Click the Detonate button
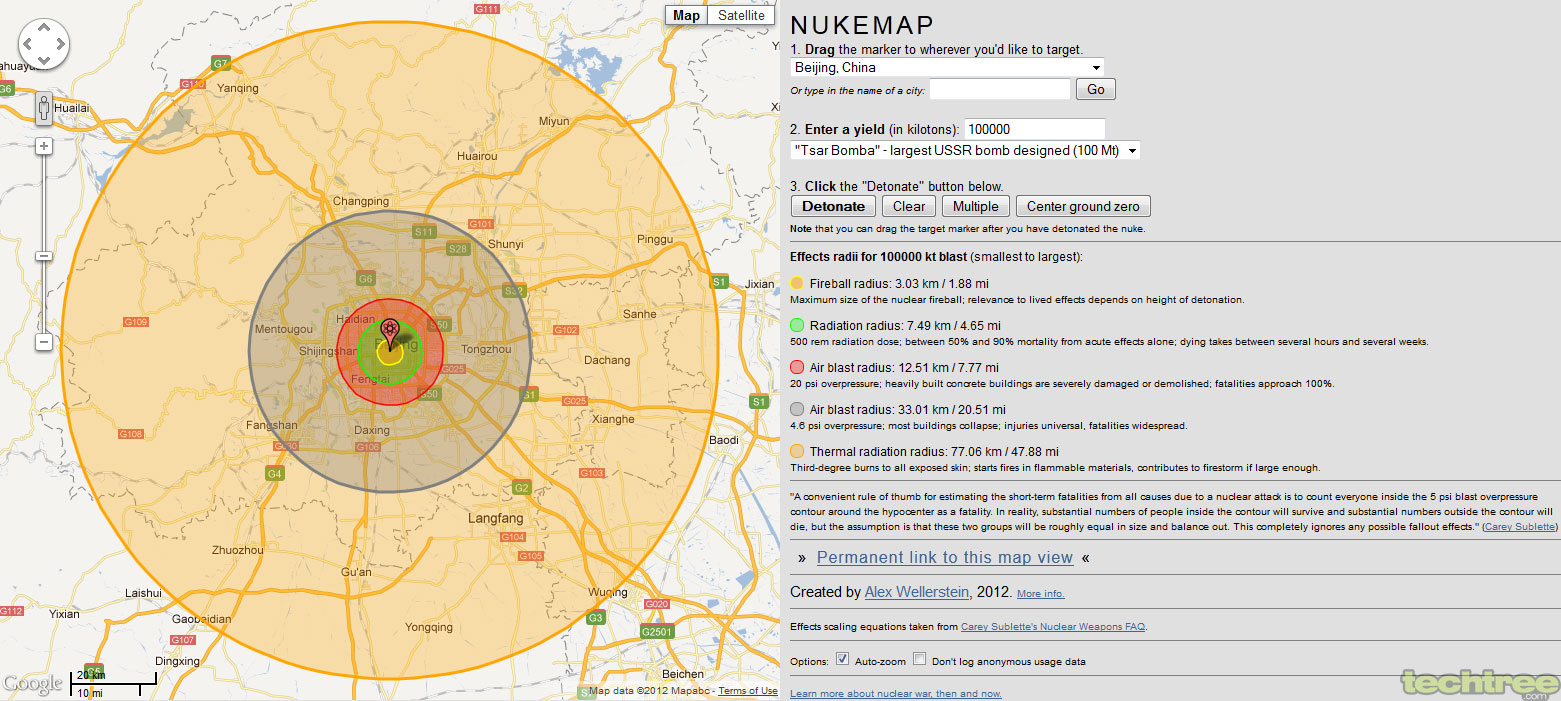 [833, 206]
